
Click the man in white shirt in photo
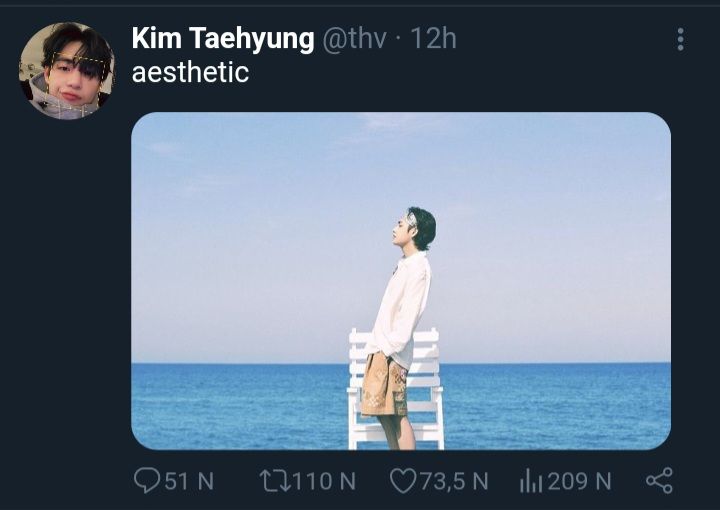tap(399, 328)
